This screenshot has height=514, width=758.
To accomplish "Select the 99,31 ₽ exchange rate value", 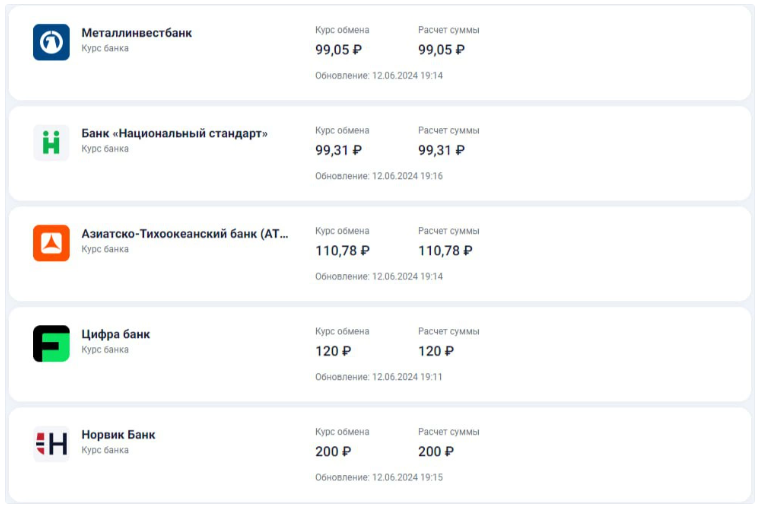I will pos(338,150).
